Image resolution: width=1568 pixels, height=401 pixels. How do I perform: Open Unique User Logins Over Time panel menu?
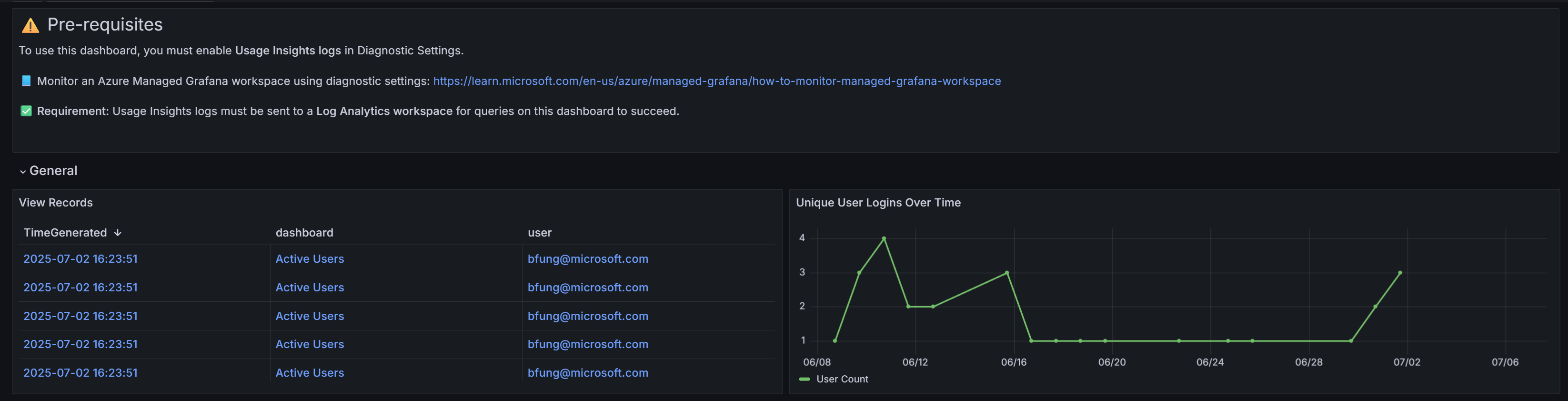point(878,203)
